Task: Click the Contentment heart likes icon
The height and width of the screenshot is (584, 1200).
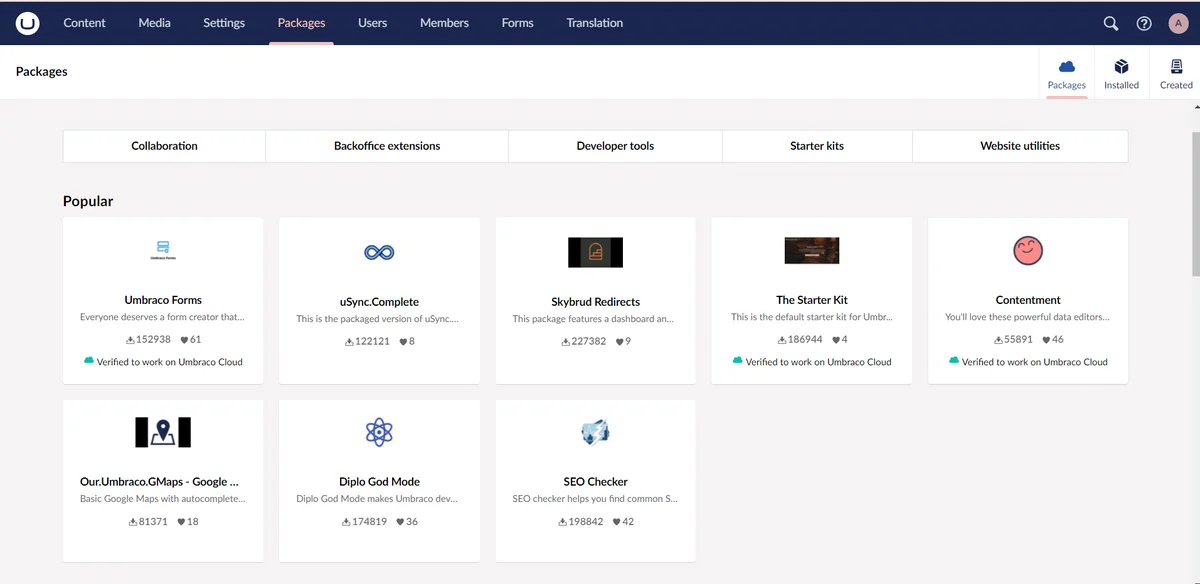Action: coord(1047,340)
